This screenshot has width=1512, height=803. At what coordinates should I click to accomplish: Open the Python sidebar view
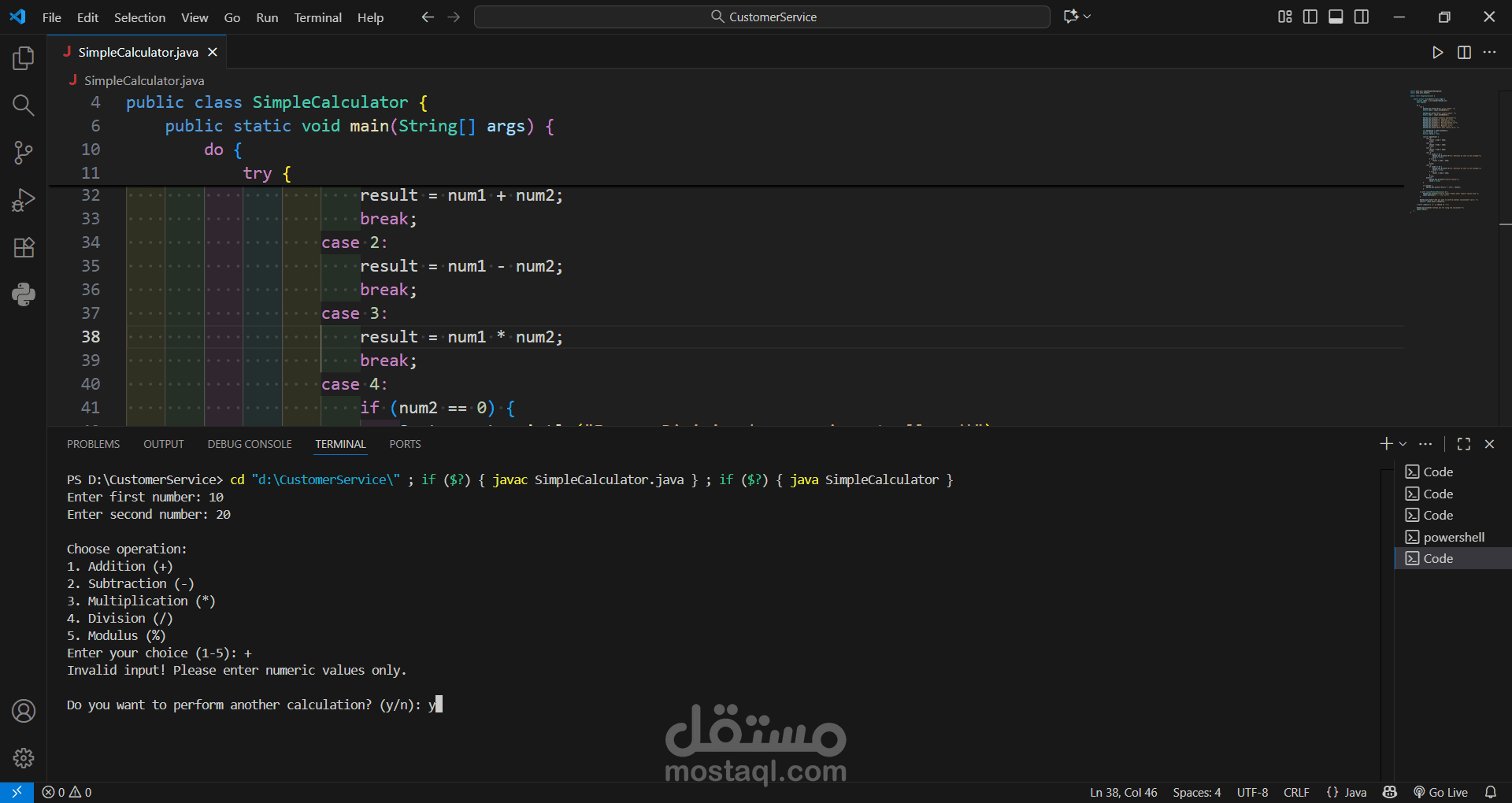point(24,294)
